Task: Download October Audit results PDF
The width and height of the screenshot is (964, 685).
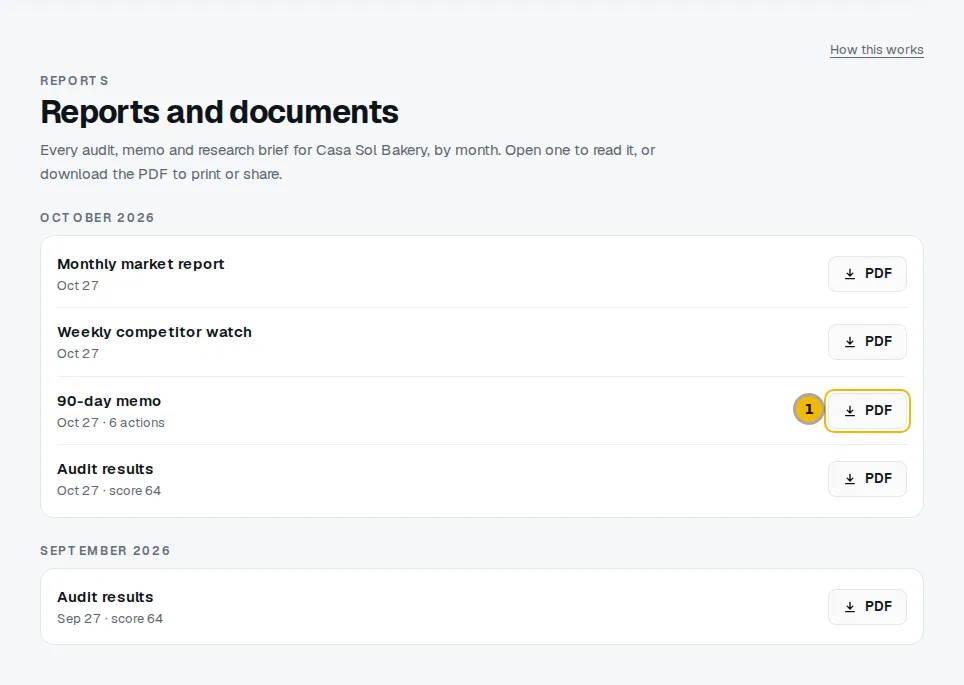Action: point(867,478)
